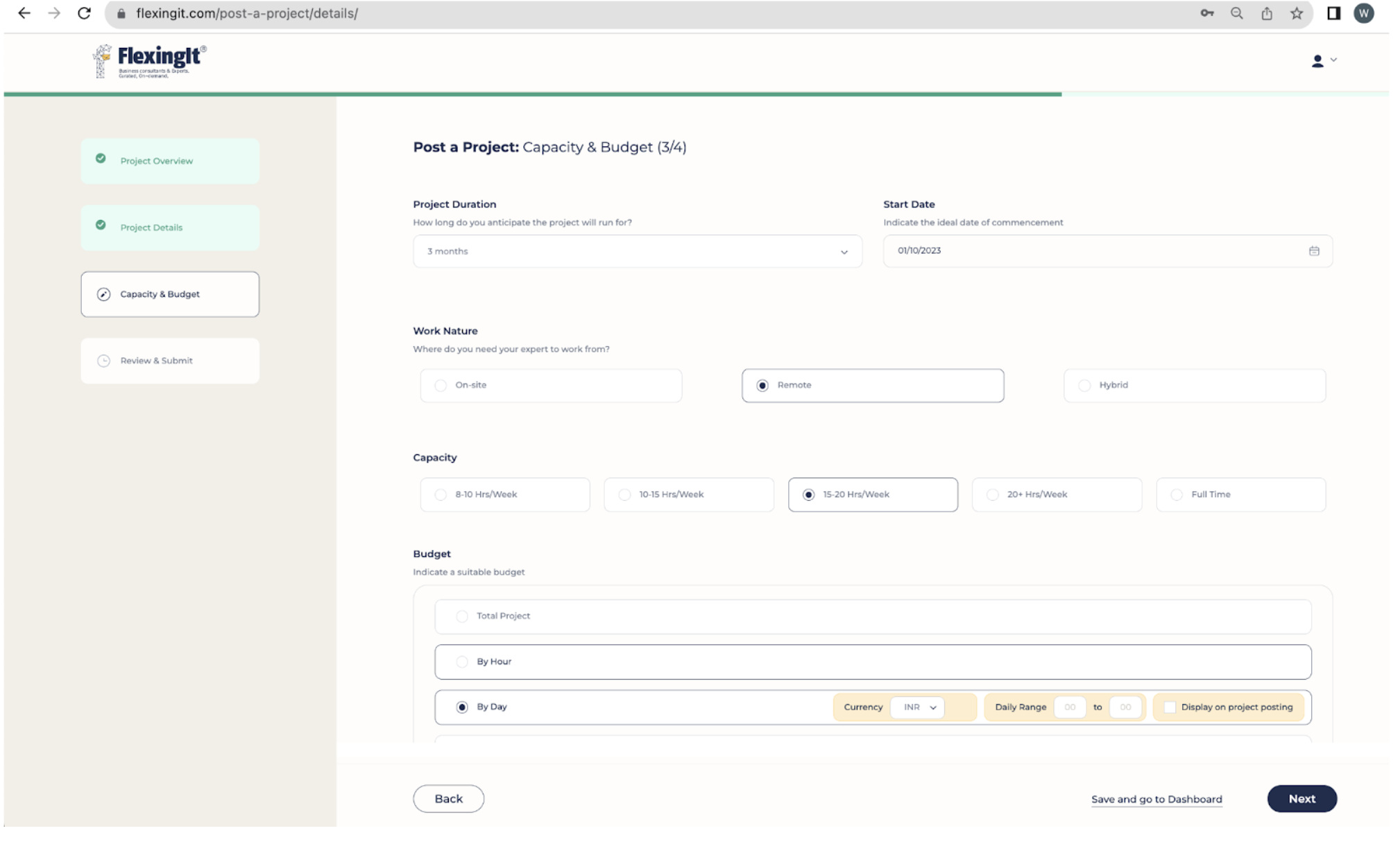Click the user profile icon top right
The image size is (1400, 842).
[x=1318, y=60]
